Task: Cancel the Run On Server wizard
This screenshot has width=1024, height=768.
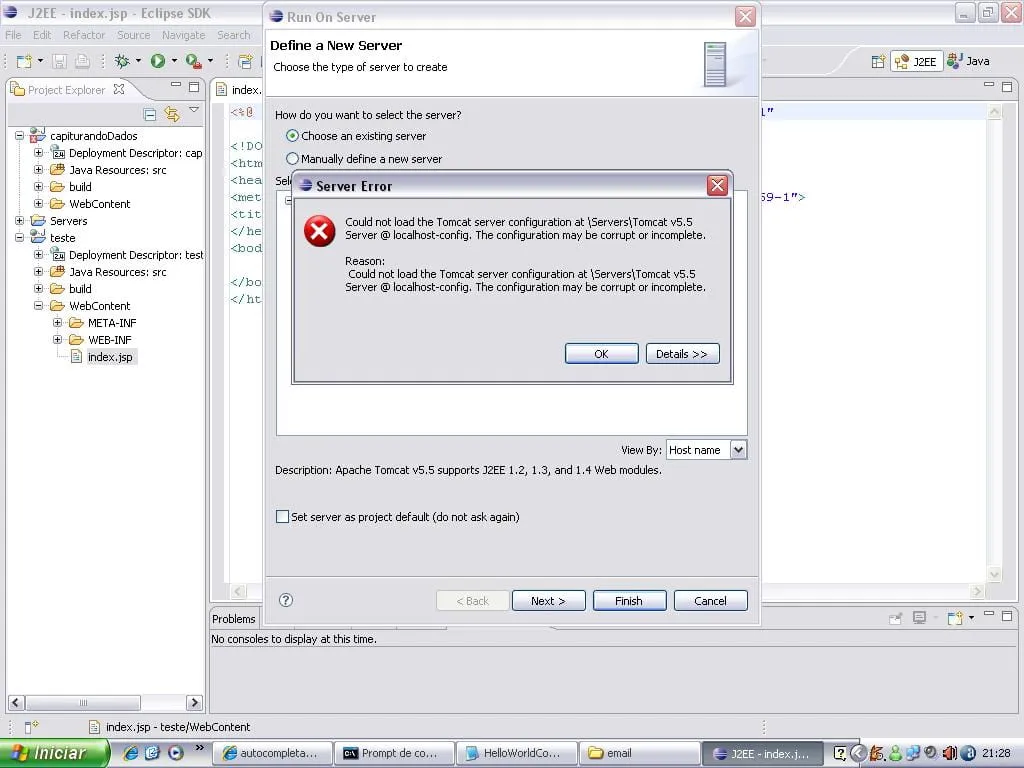Action: click(711, 601)
